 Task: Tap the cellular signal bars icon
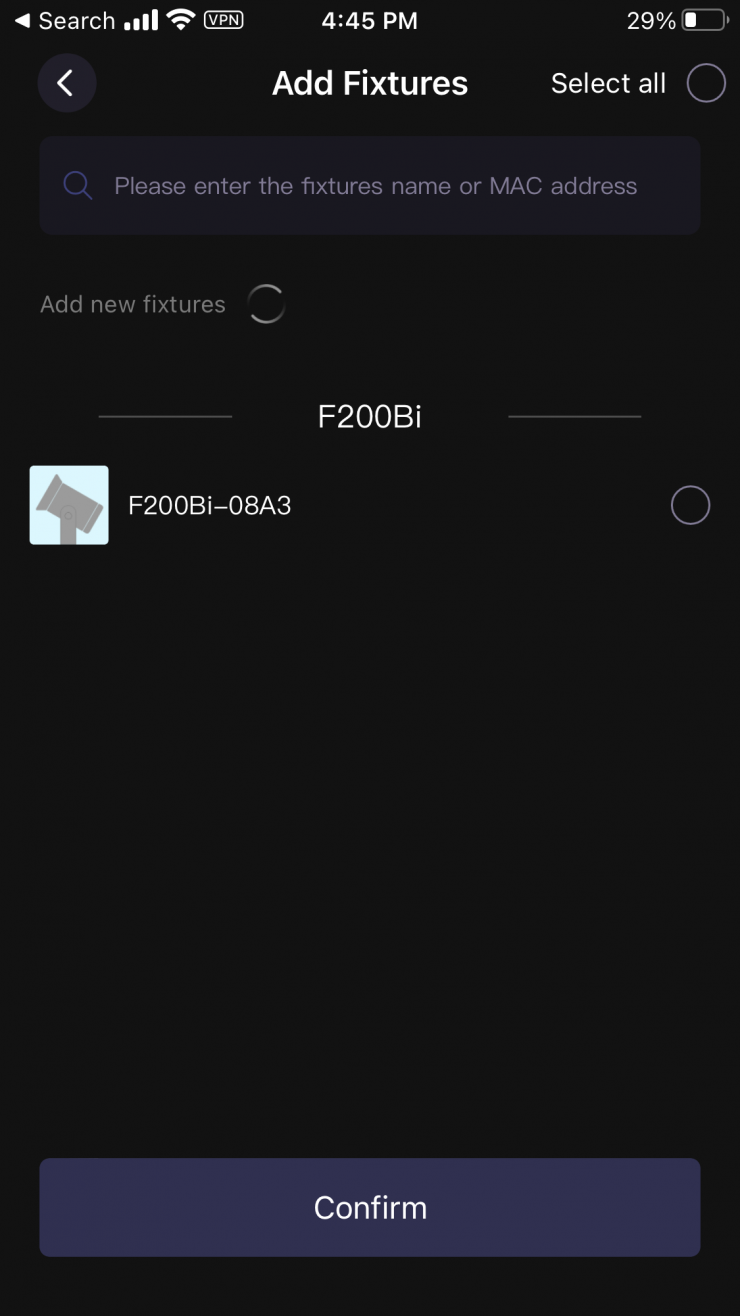(142, 20)
